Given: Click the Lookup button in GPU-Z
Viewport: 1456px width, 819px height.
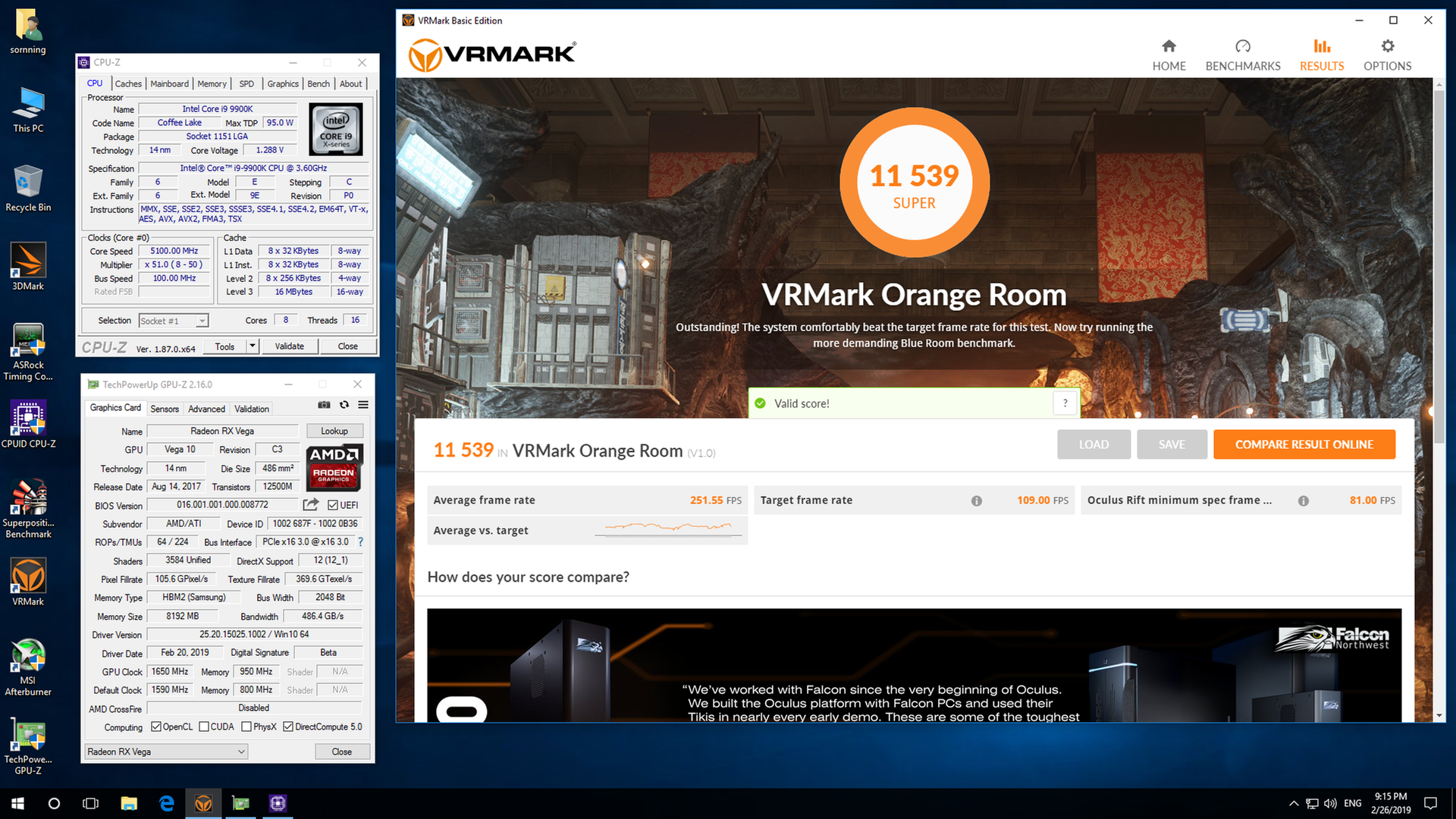Looking at the screenshot, I should (x=334, y=431).
